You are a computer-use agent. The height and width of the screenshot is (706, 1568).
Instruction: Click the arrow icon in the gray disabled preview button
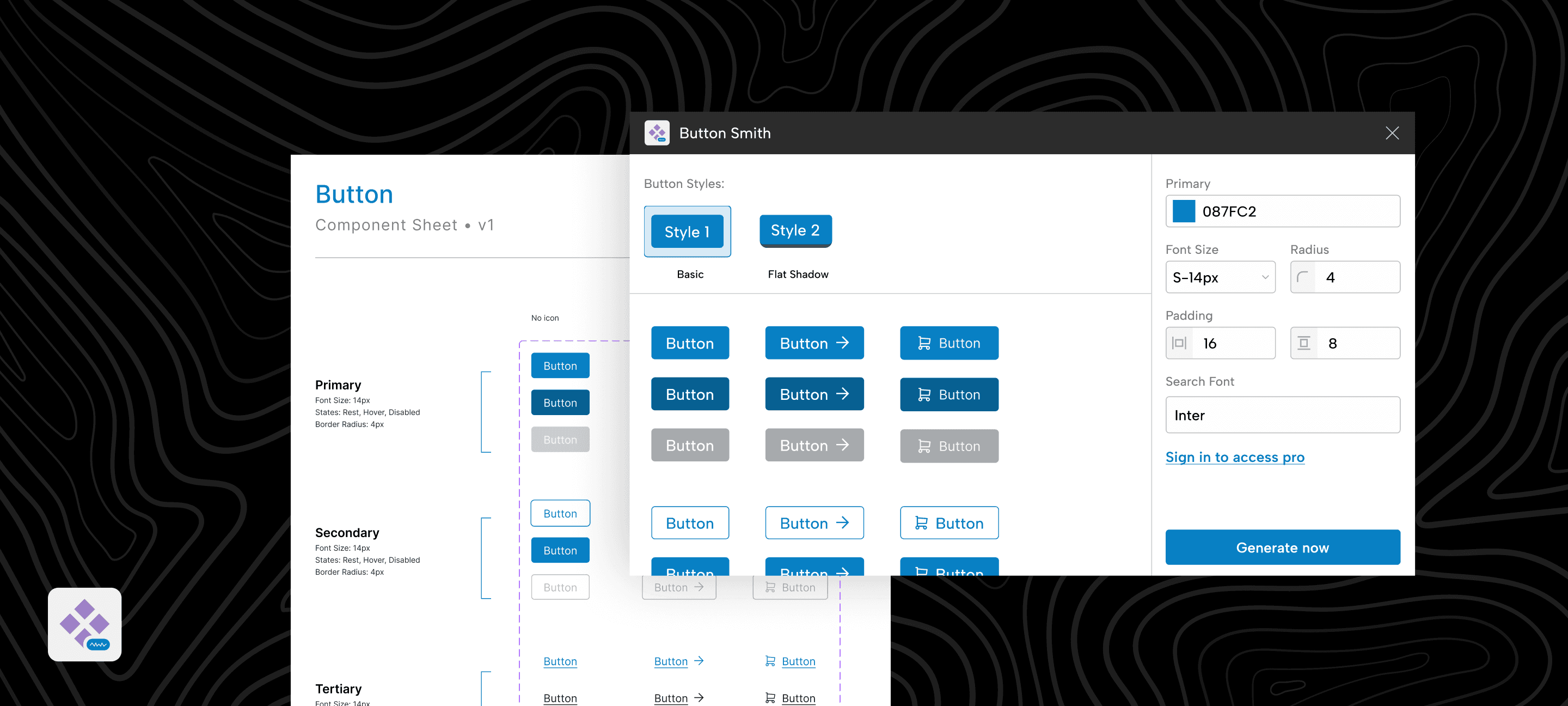point(842,445)
